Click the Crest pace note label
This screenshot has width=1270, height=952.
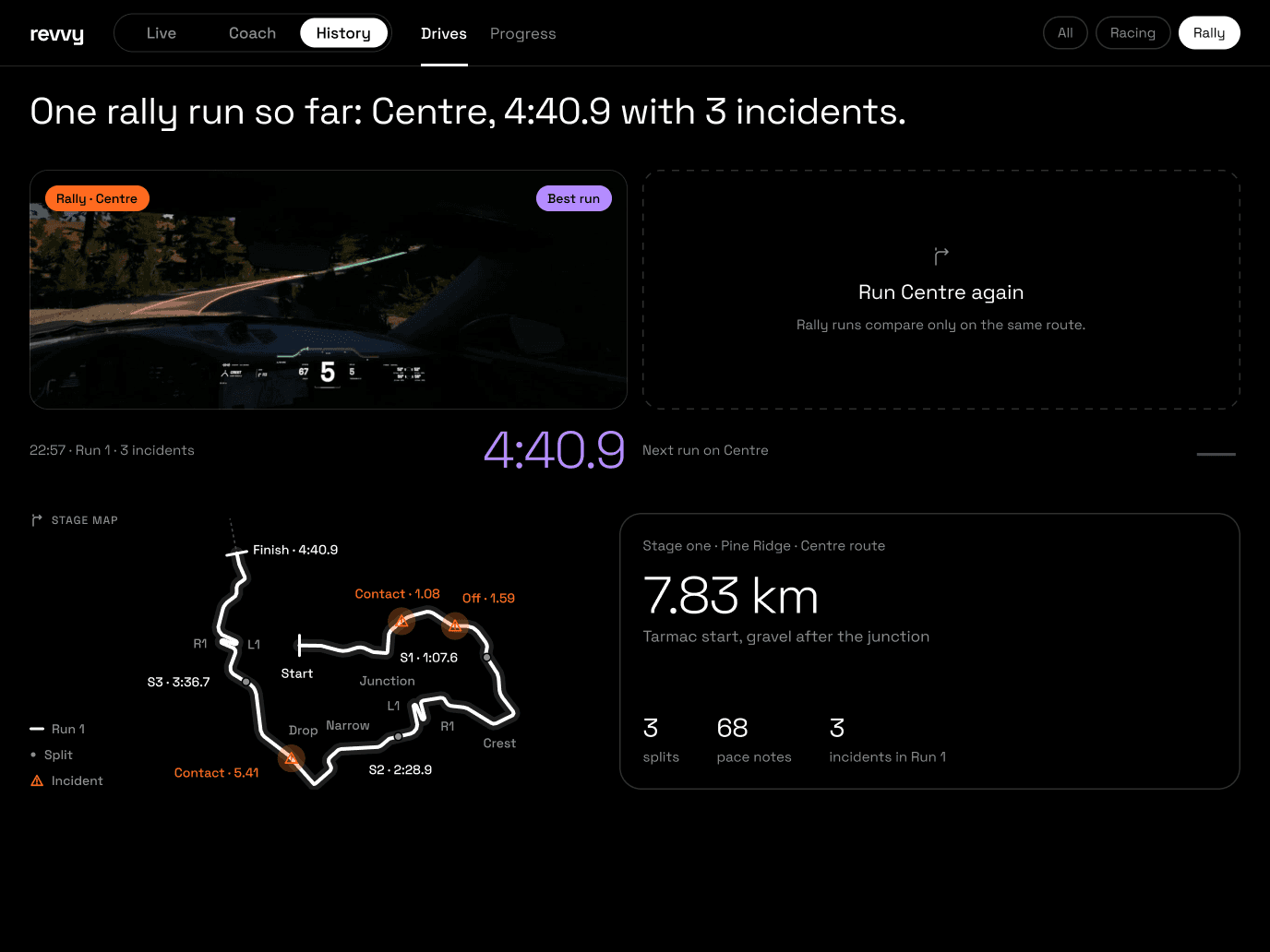coord(499,744)
